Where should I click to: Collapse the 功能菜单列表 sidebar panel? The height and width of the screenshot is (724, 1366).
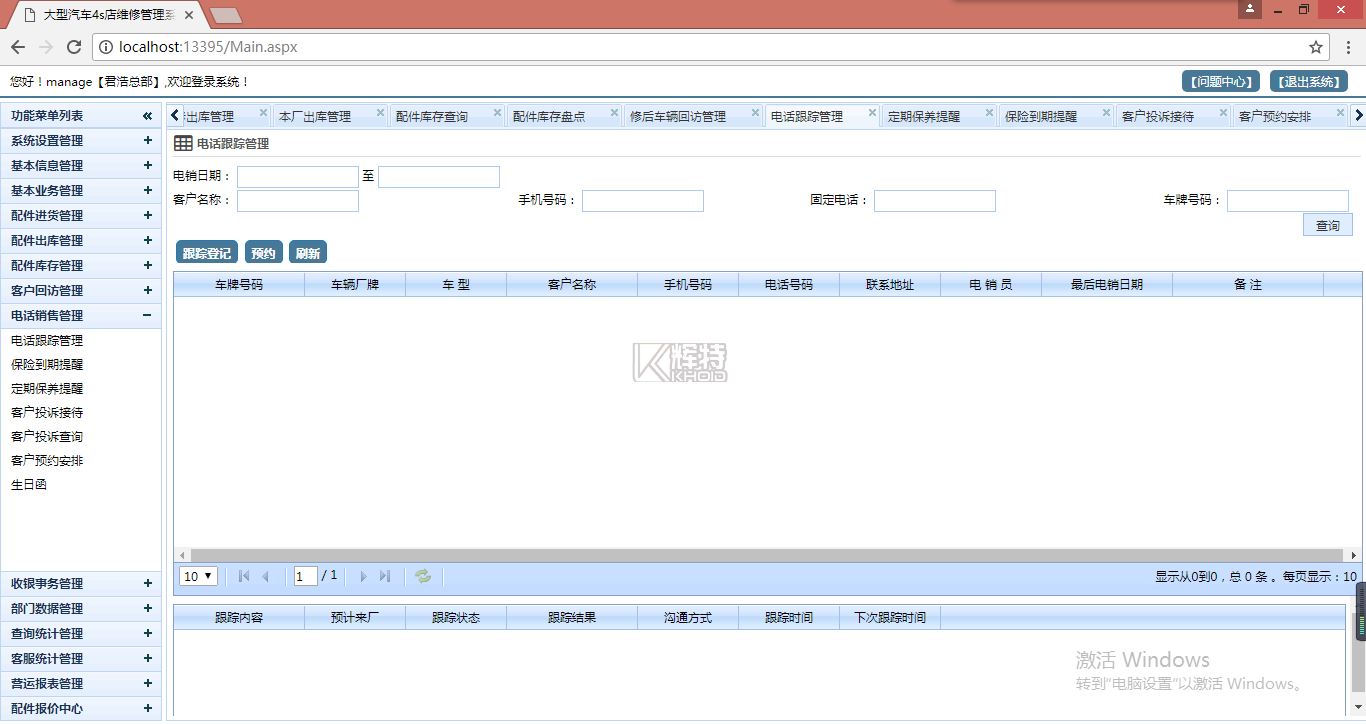147,116
